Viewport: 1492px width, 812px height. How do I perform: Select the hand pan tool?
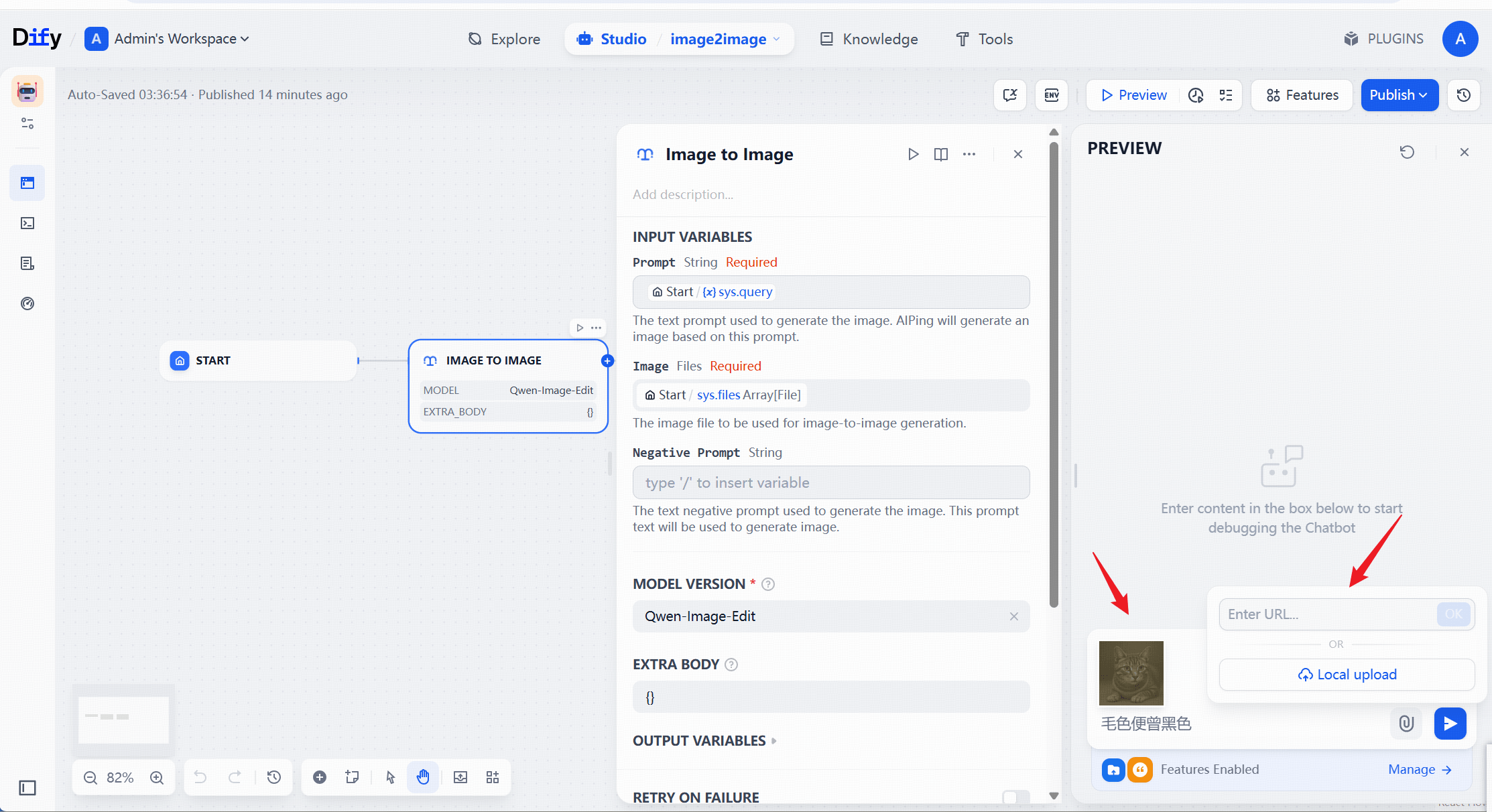click(x=423, y=777)
